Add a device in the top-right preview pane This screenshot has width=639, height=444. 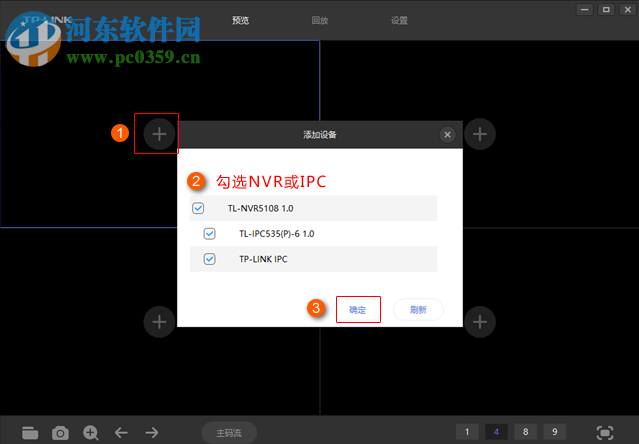click(480, 134)
